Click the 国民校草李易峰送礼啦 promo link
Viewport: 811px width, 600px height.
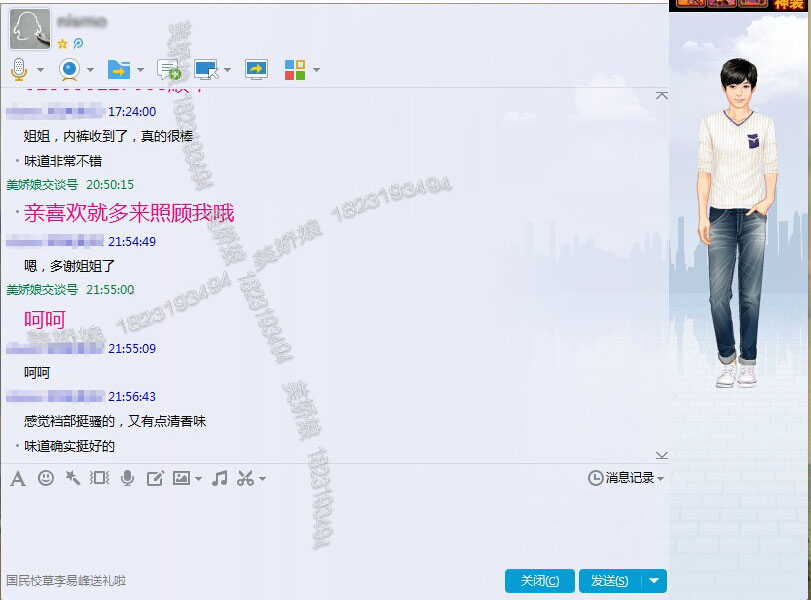click(66, 581)
